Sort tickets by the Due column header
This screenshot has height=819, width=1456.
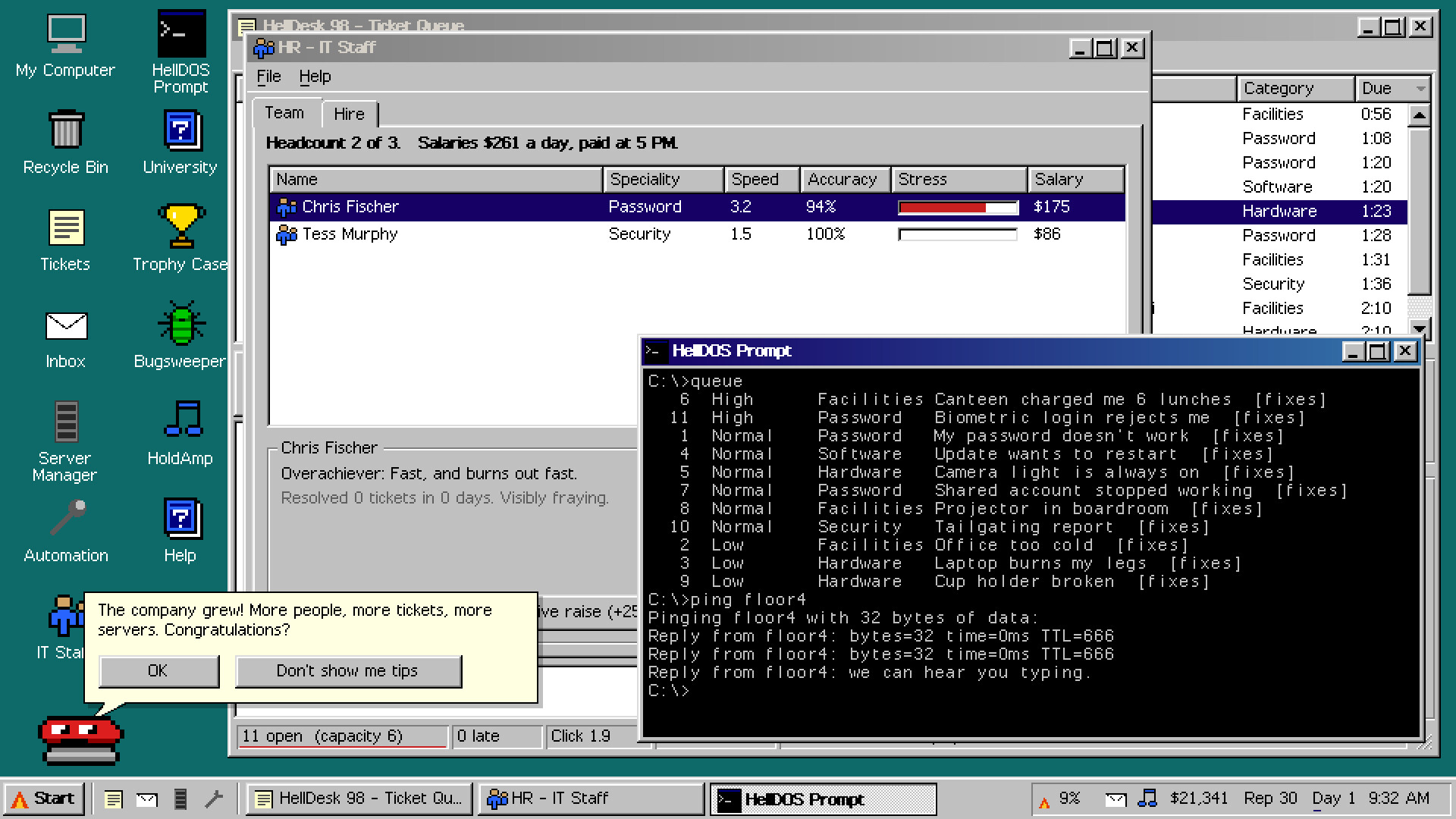tap(1392, 89)
